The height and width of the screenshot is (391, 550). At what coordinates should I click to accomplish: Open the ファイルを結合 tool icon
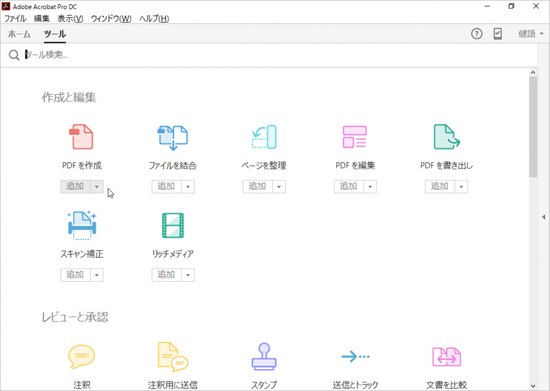173,137
